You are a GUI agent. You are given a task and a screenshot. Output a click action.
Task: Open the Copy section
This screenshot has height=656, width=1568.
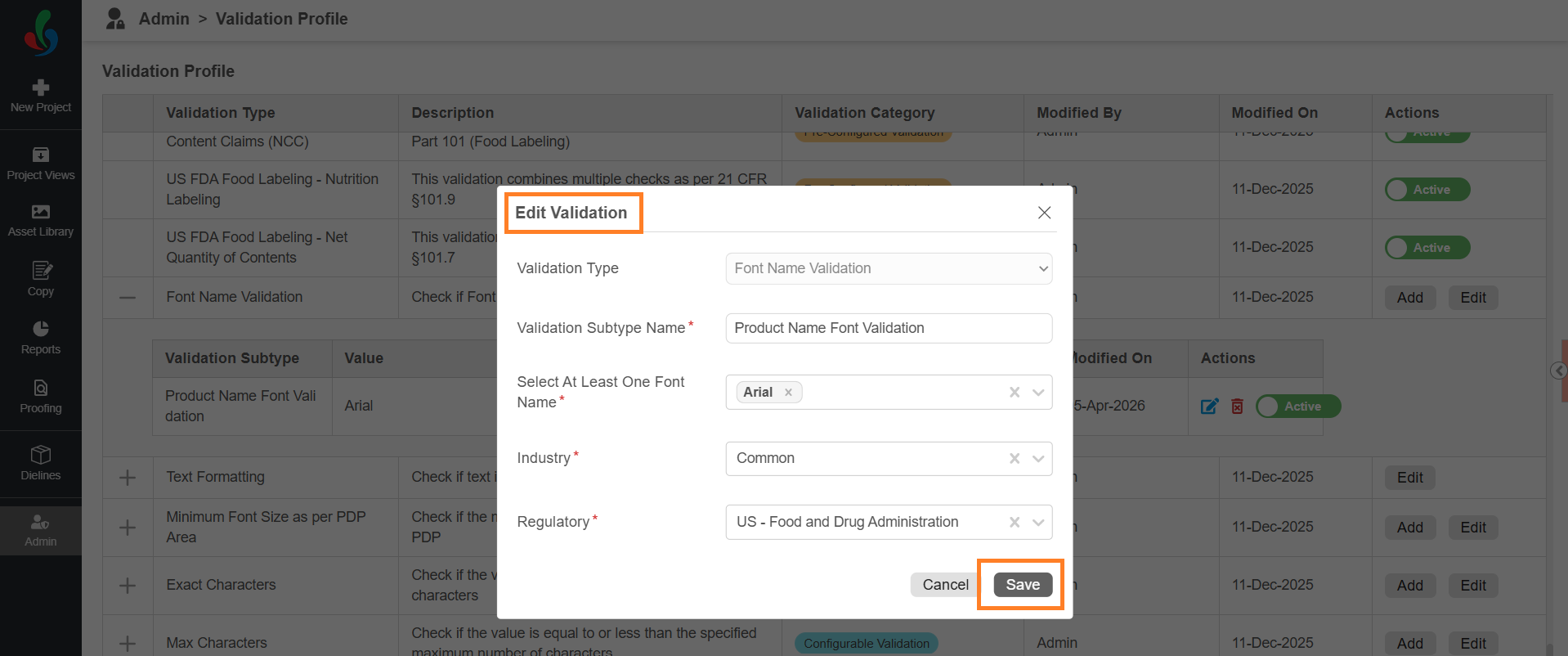(40, 279)
